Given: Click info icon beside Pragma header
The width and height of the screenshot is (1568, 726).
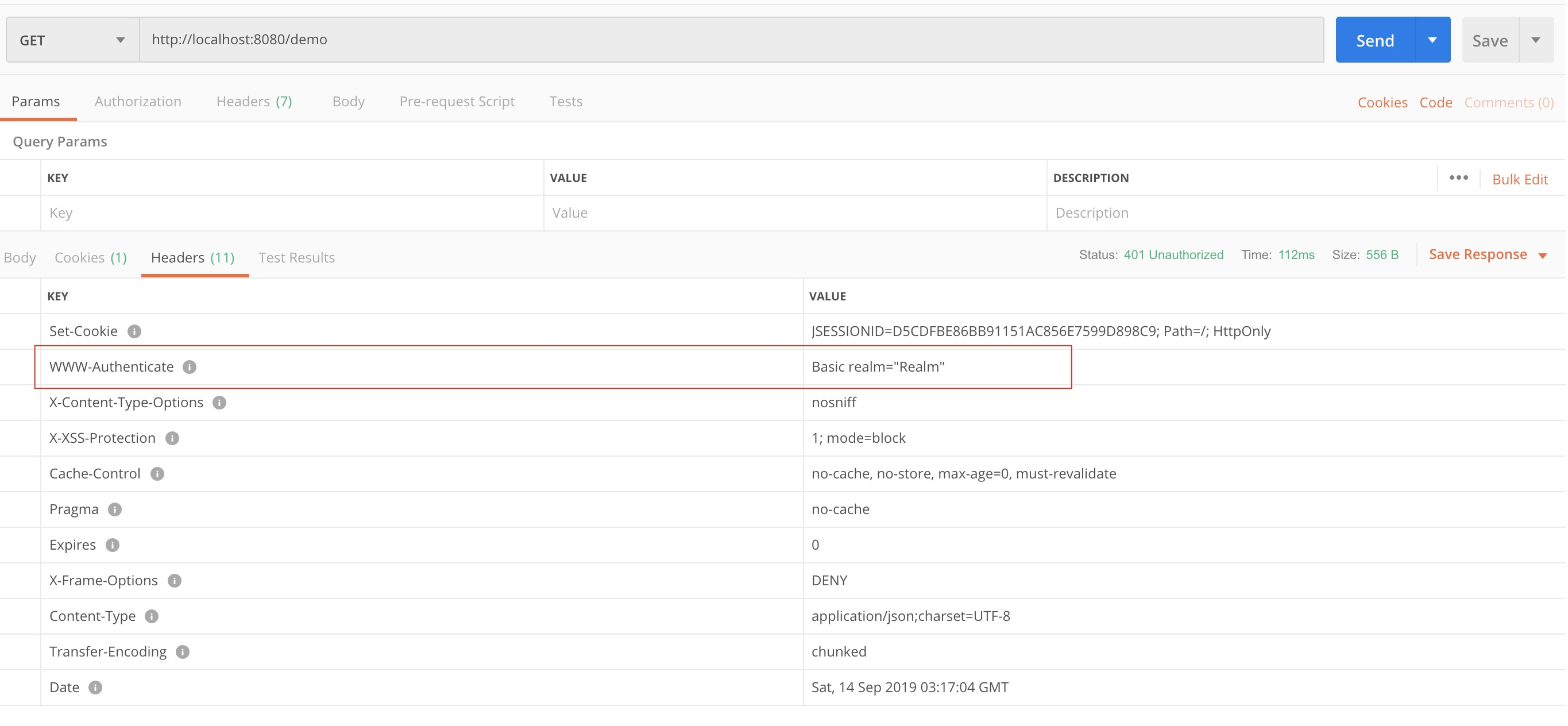Looking at the screenshot, I should coord(114,509).
